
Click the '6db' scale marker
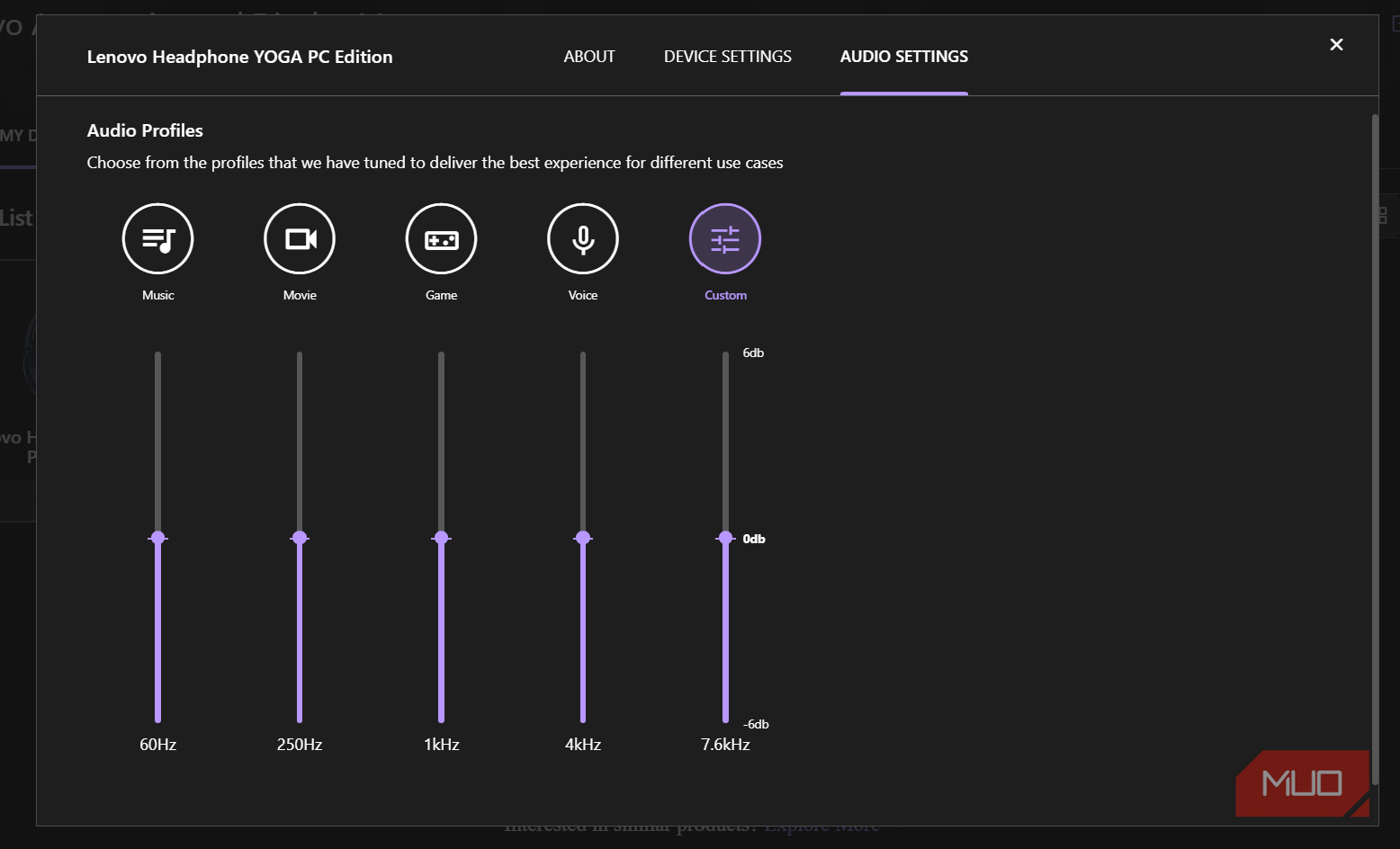[753, 353]
